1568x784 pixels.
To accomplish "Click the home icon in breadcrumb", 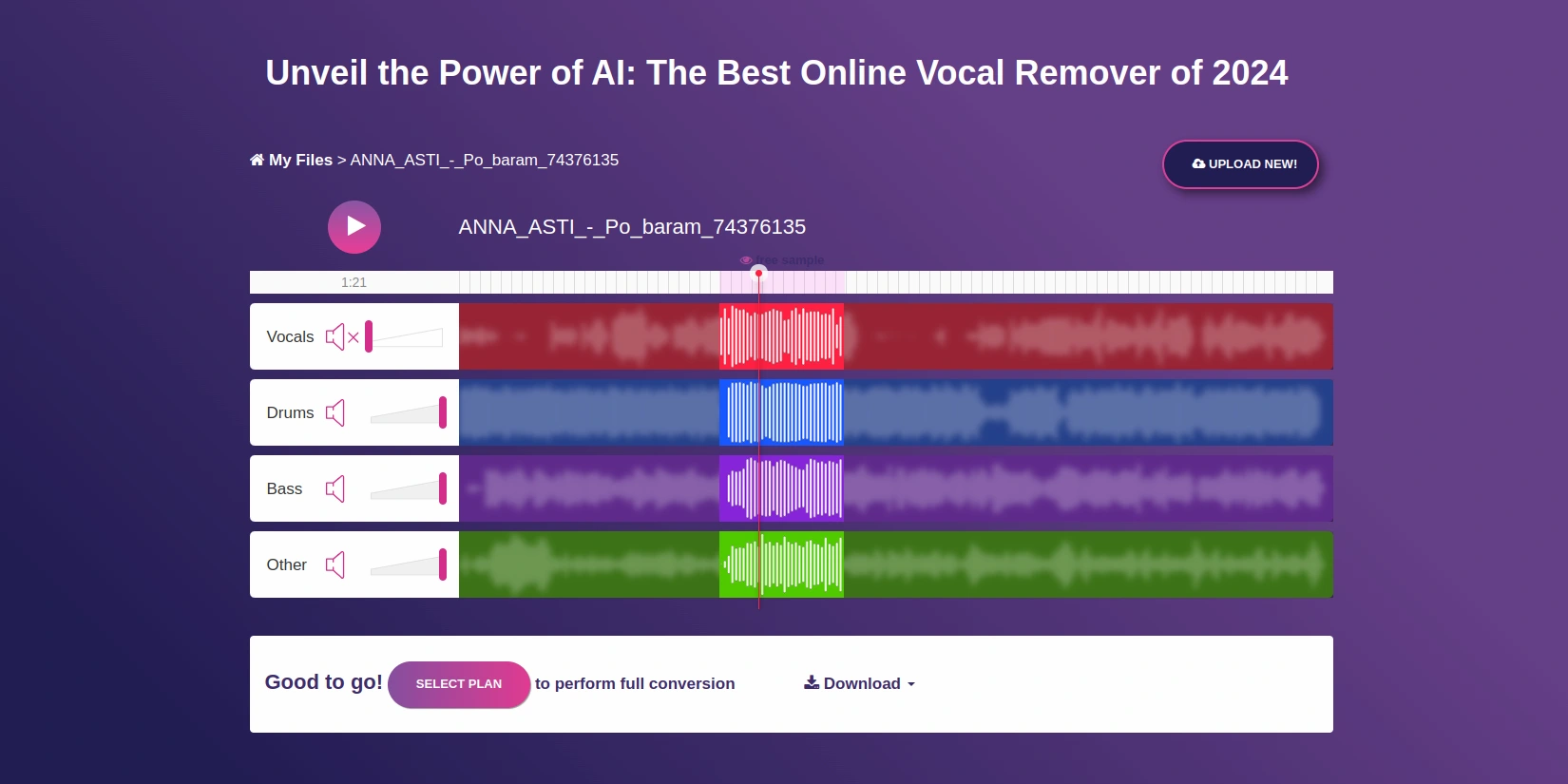I will tap(257, 160).
